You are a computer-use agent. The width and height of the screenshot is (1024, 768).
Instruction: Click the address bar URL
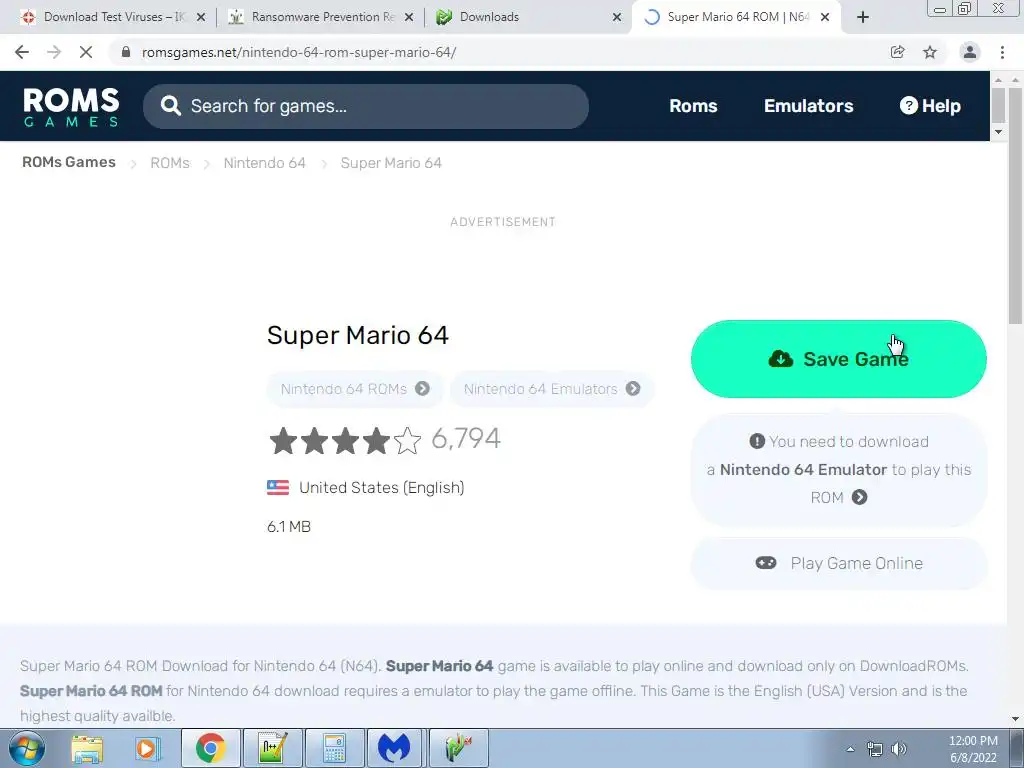coord(298,52)
